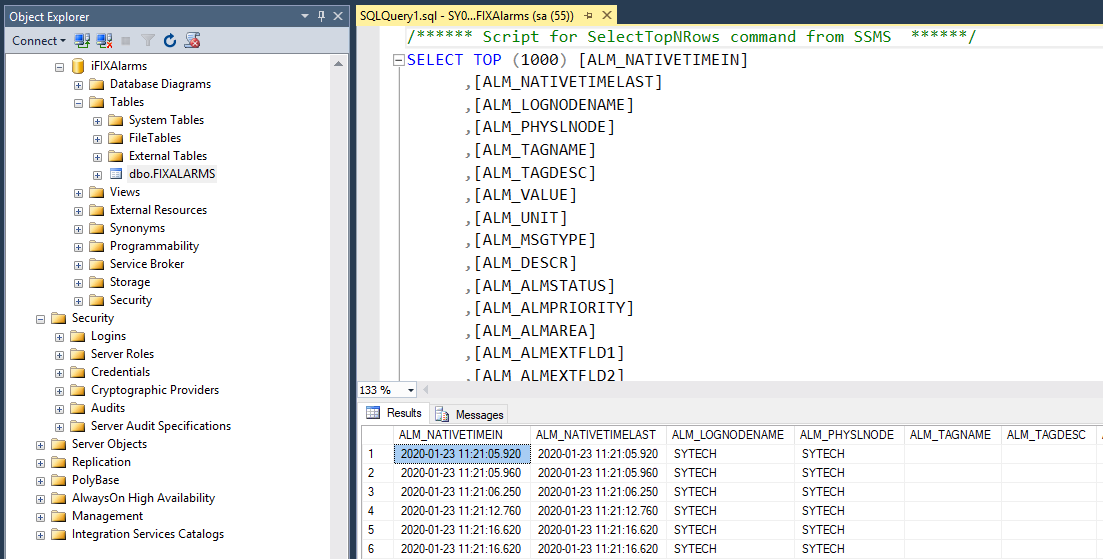Viewport: 1103px width, 559px height.
Task: Switch to the Results tab
Action: pos(394,413)
